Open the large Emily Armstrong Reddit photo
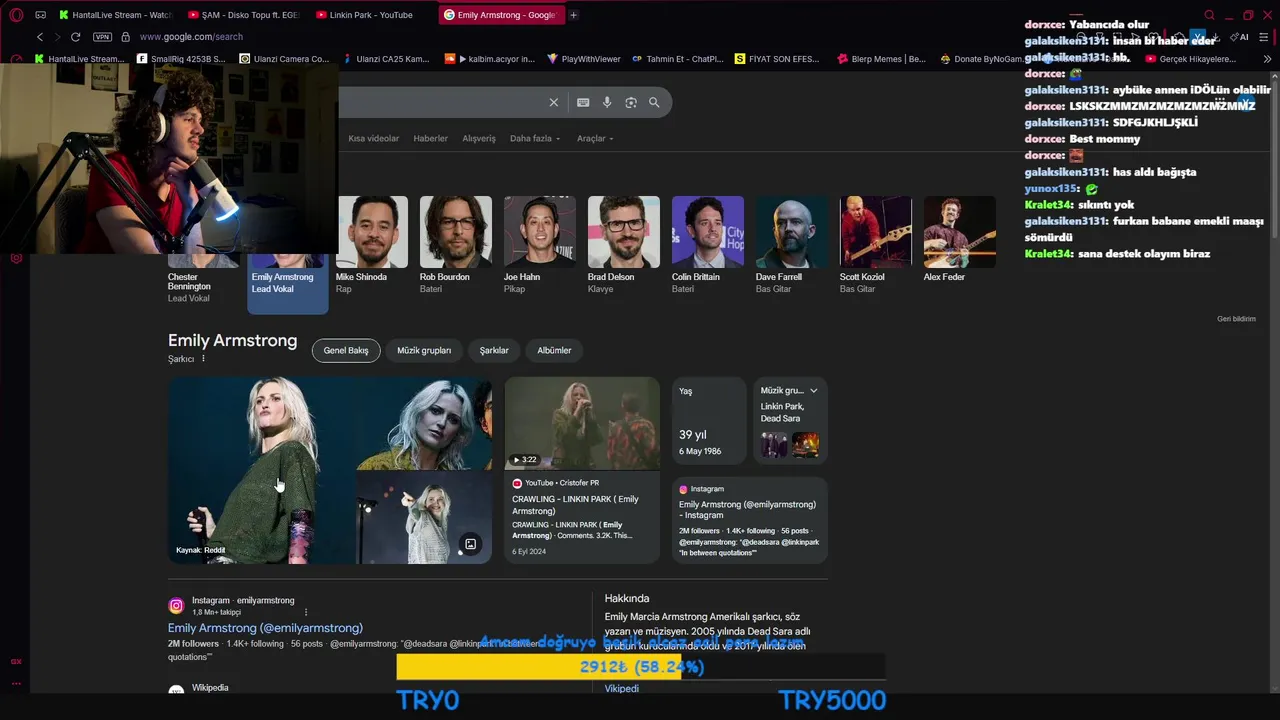The height and width of the screenshot is (720, 1280). point(261,470)
